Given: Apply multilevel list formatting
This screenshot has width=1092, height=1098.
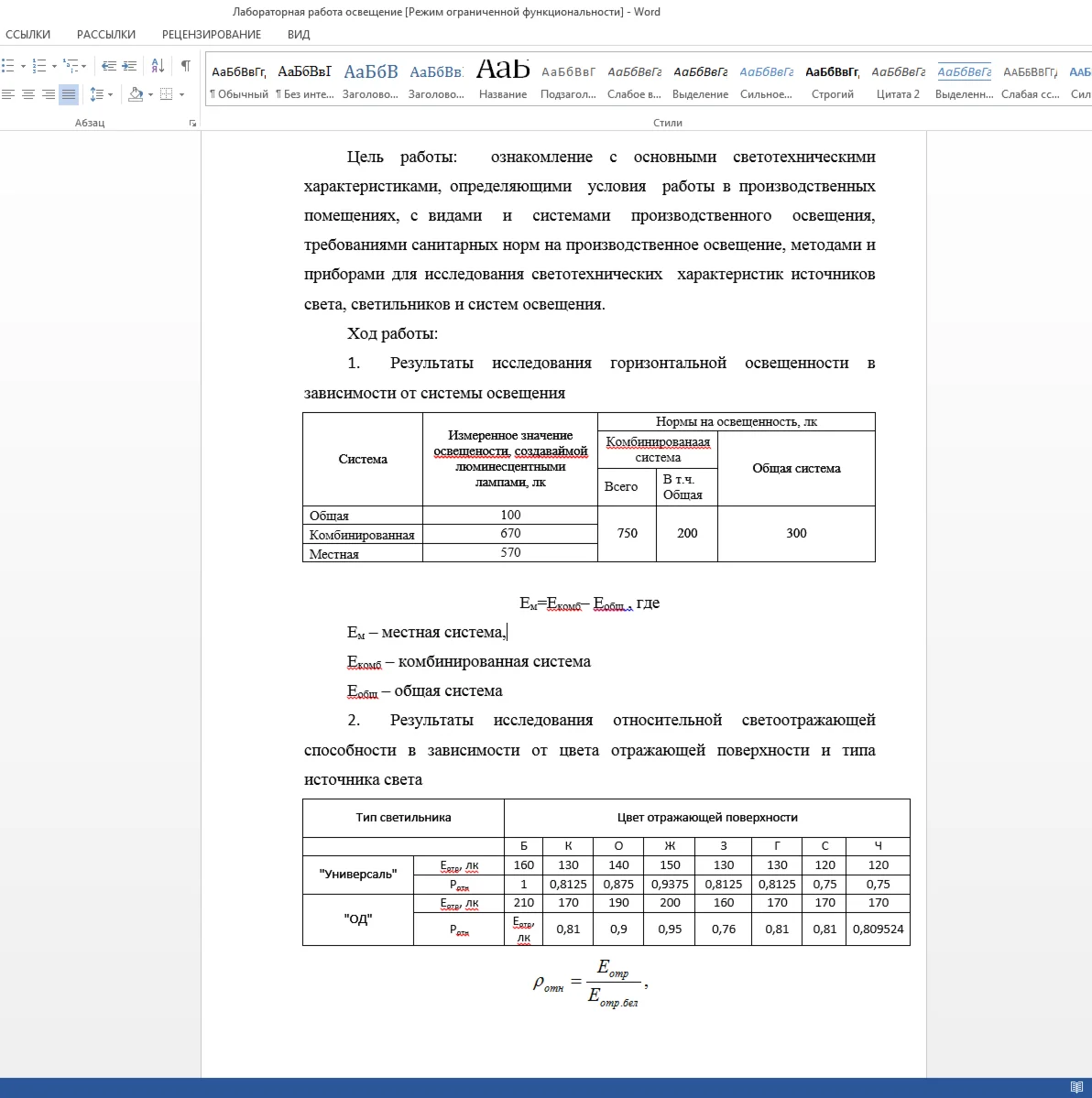Looking at the screenshot, I should point(71,66).
